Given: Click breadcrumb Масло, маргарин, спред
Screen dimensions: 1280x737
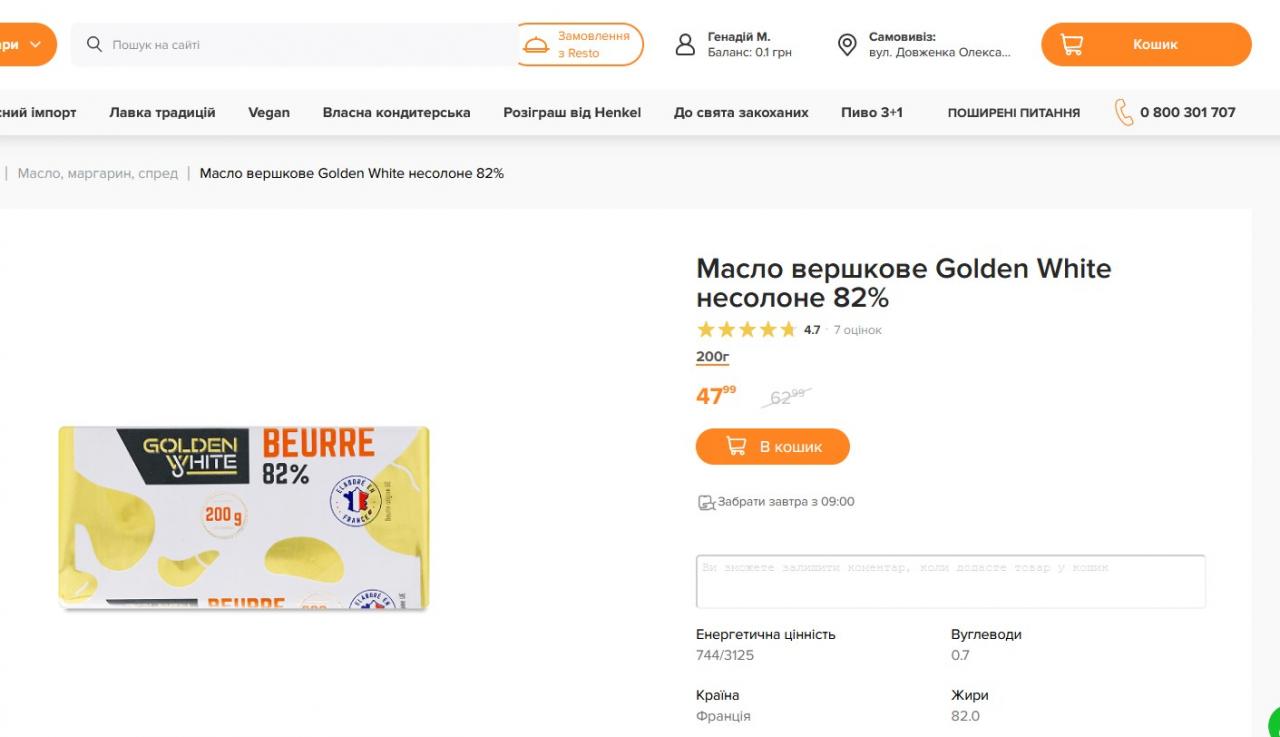Looking at the screenshot, I should (x=98, y=173).
